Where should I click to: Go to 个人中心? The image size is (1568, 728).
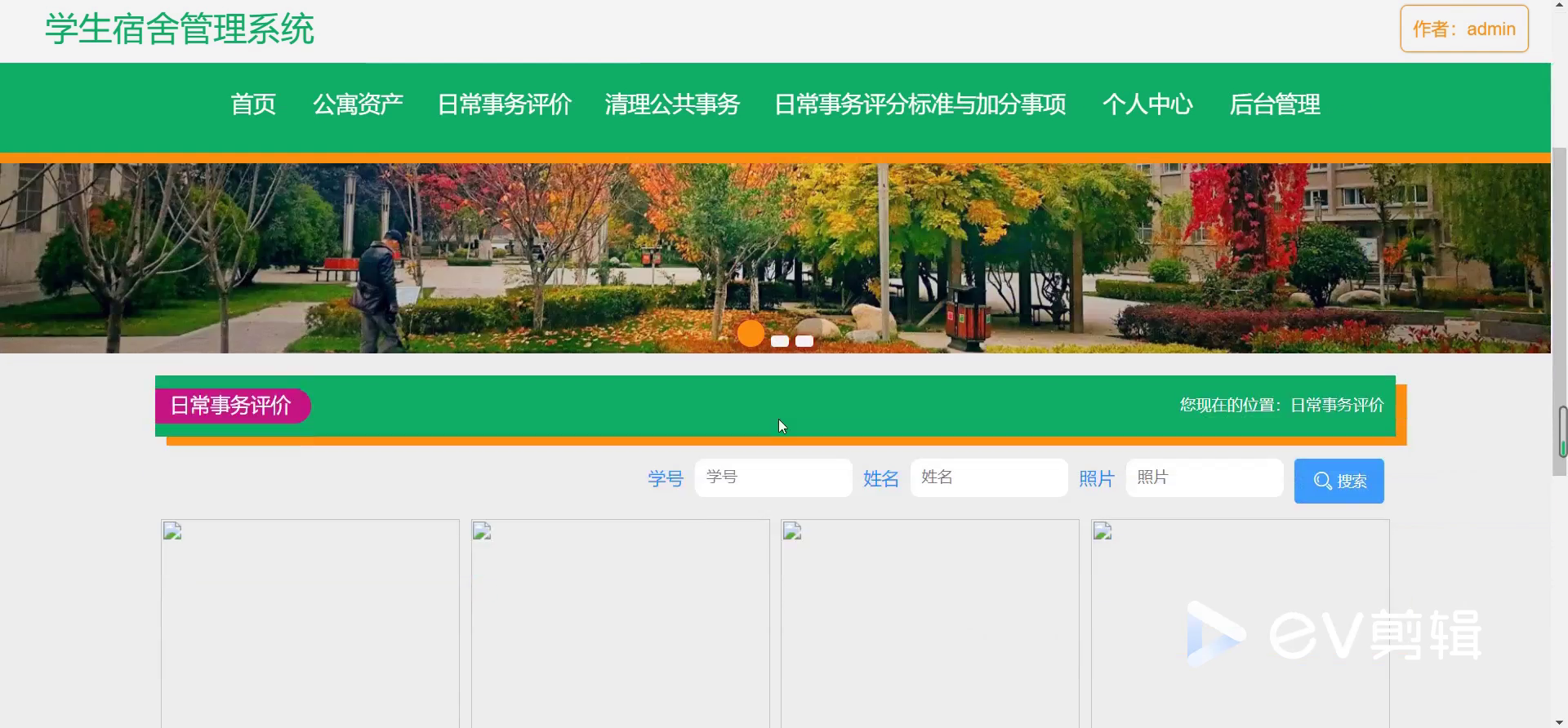[1147, 104]
